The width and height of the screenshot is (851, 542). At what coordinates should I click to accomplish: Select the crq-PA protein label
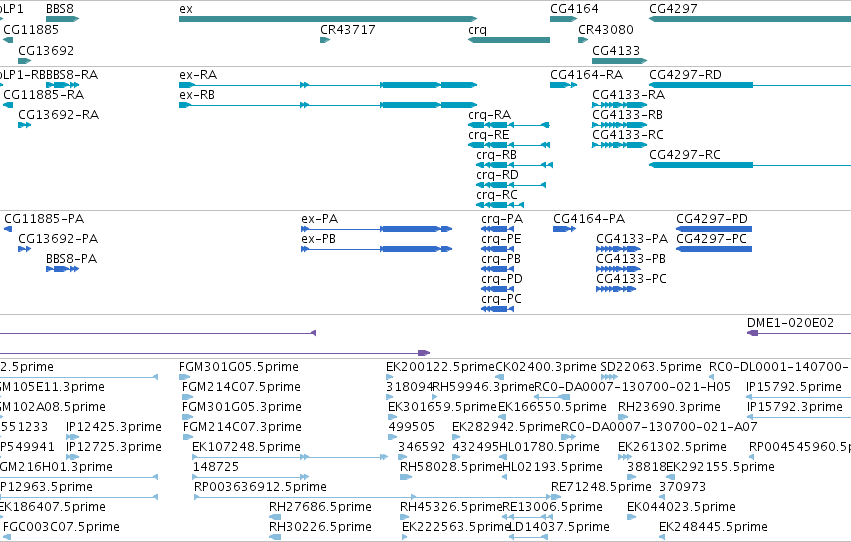click(x=502, y=219)
